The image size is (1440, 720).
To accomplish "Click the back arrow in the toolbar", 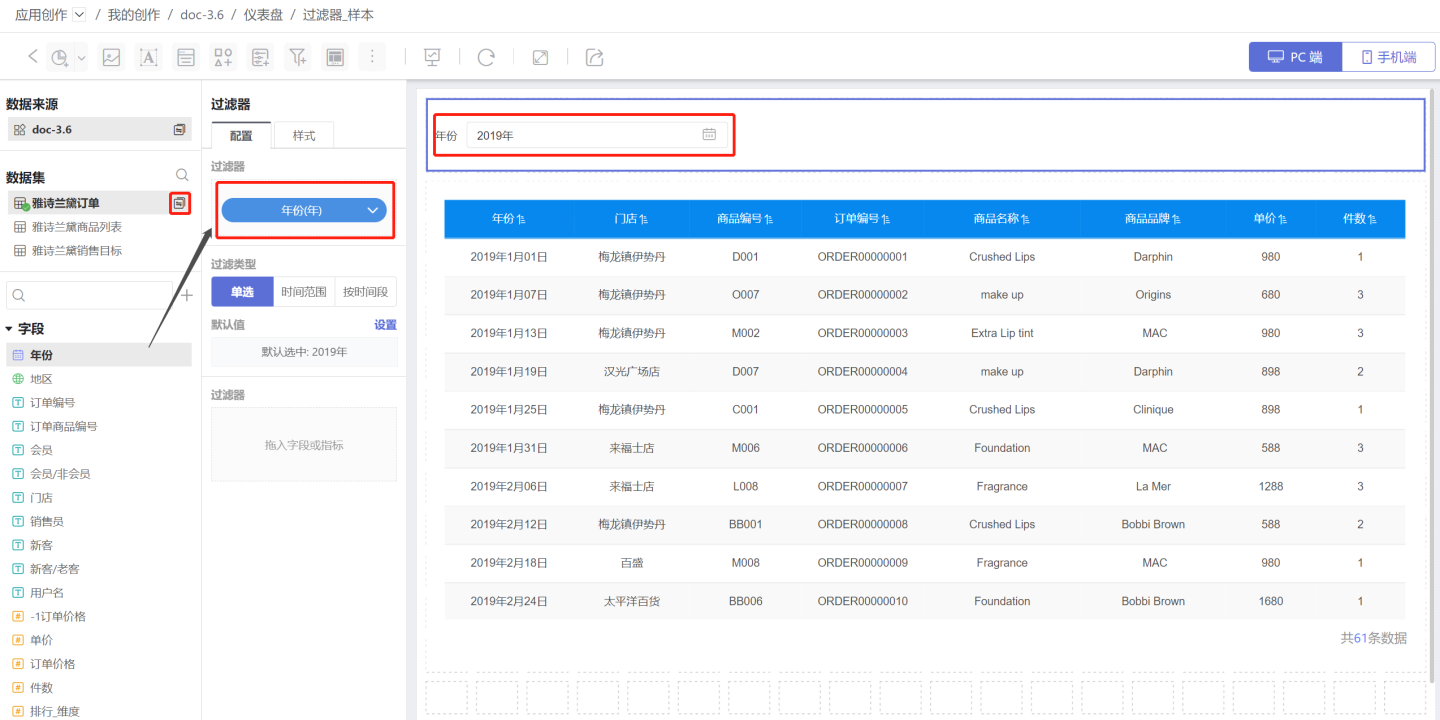I will 33,57.
